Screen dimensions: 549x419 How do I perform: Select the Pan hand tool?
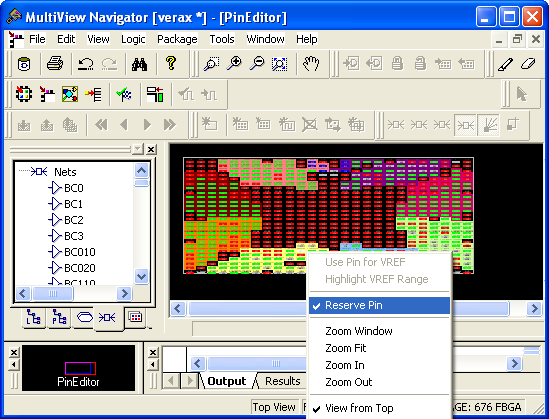coord(311,64)
